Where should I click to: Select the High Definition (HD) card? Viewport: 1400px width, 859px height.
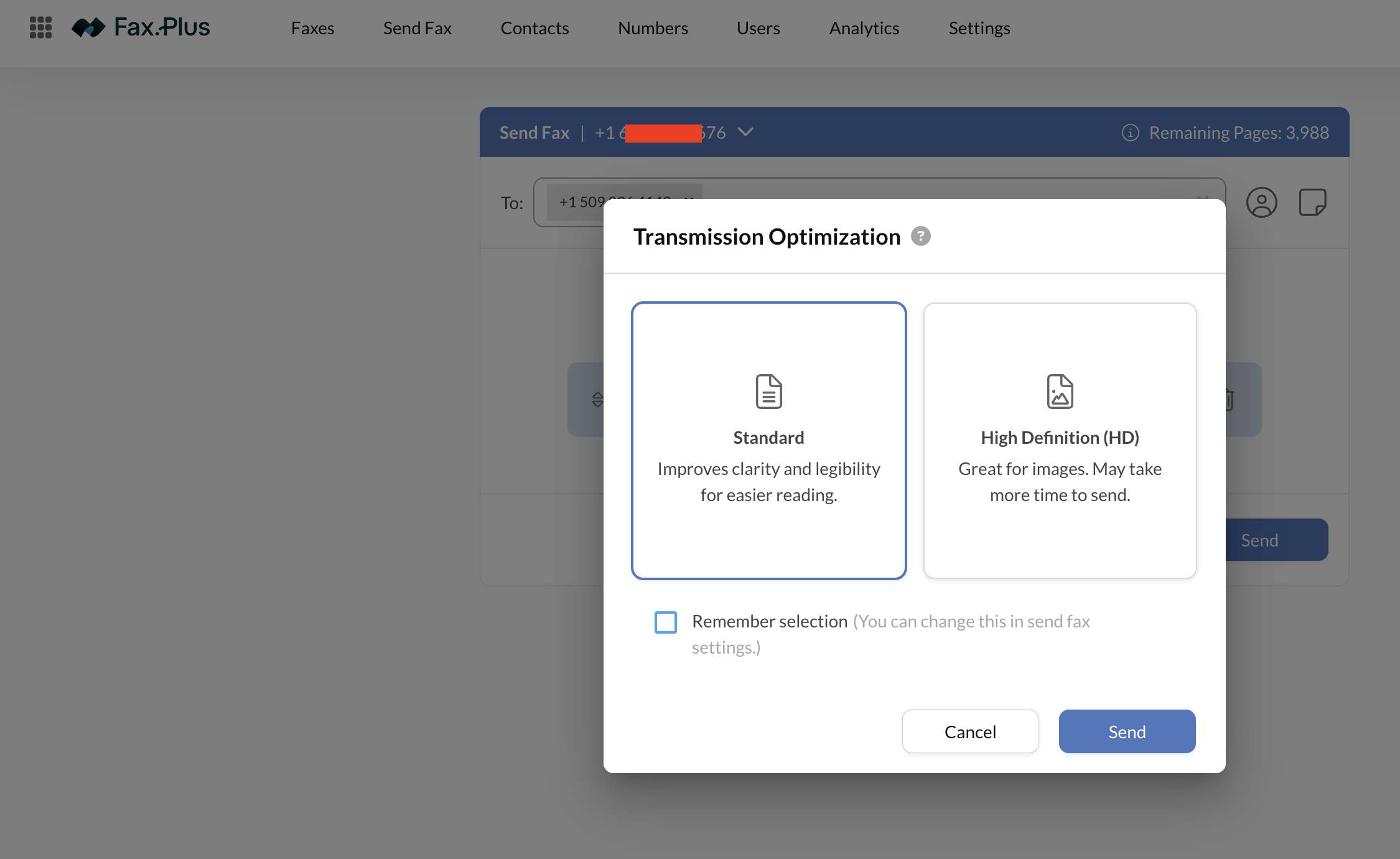point(1060,441)
